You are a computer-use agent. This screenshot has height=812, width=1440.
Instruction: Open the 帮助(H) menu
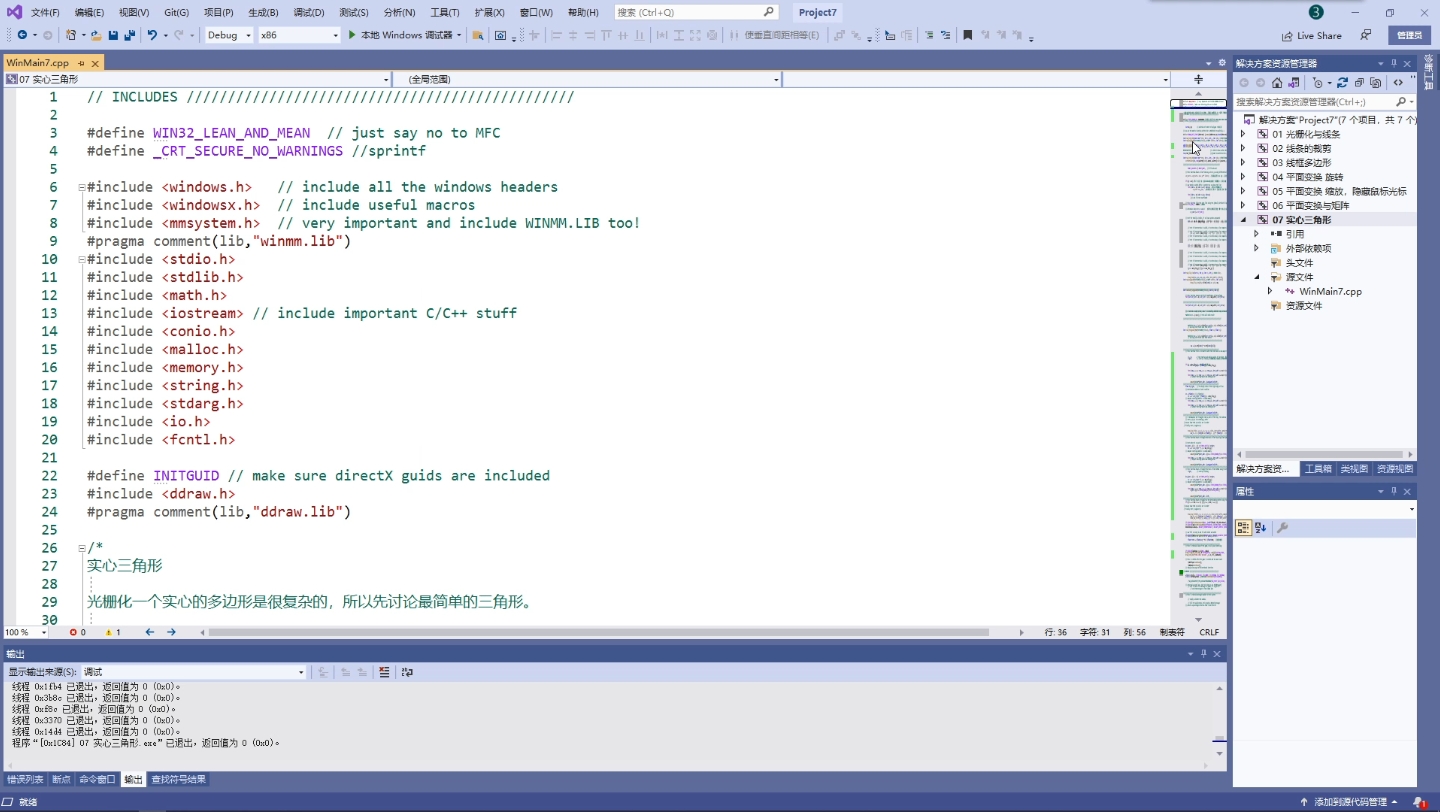click(x=583, y=13)
